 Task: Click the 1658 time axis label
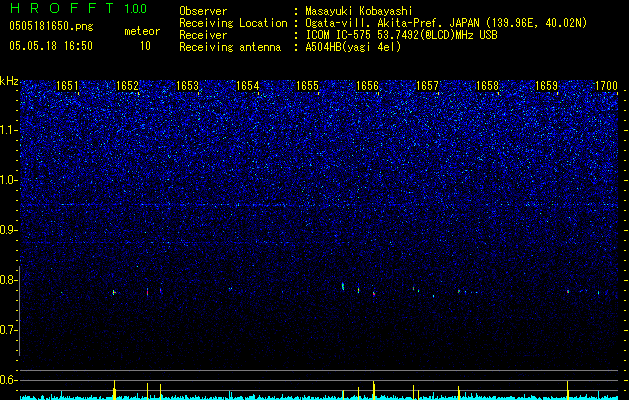[x=487, y=86]
